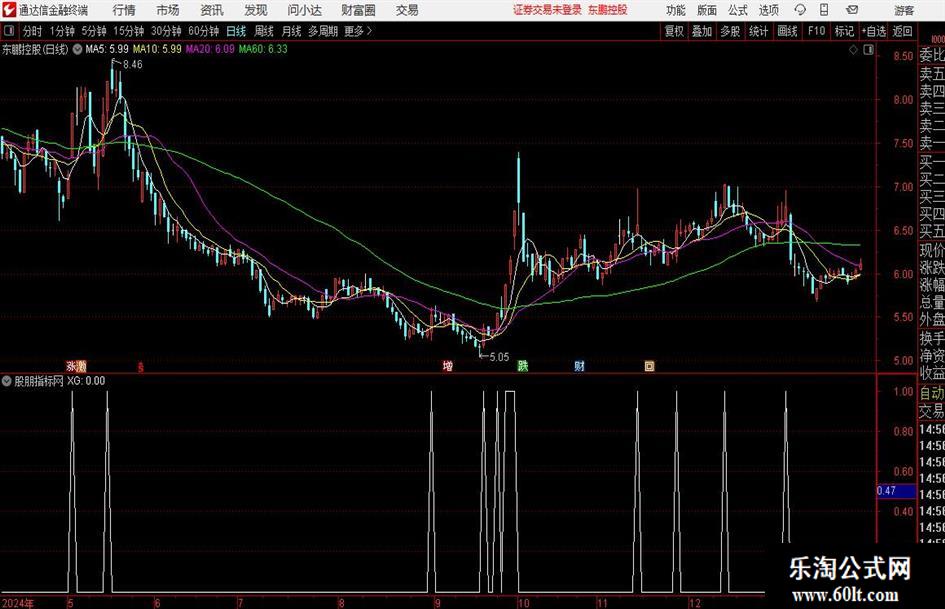Open the 公式 menu
The width and height of the screenshot is (945, 609).
tap(738, 10)
